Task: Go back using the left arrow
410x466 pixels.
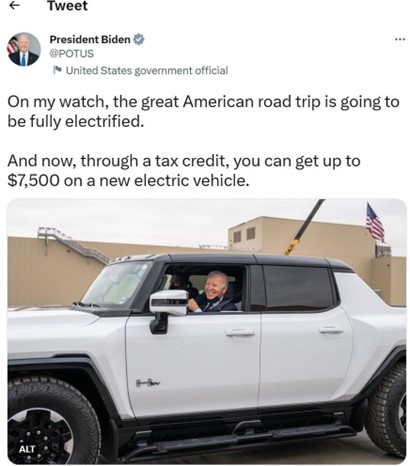Action: [x=13, y=6]
